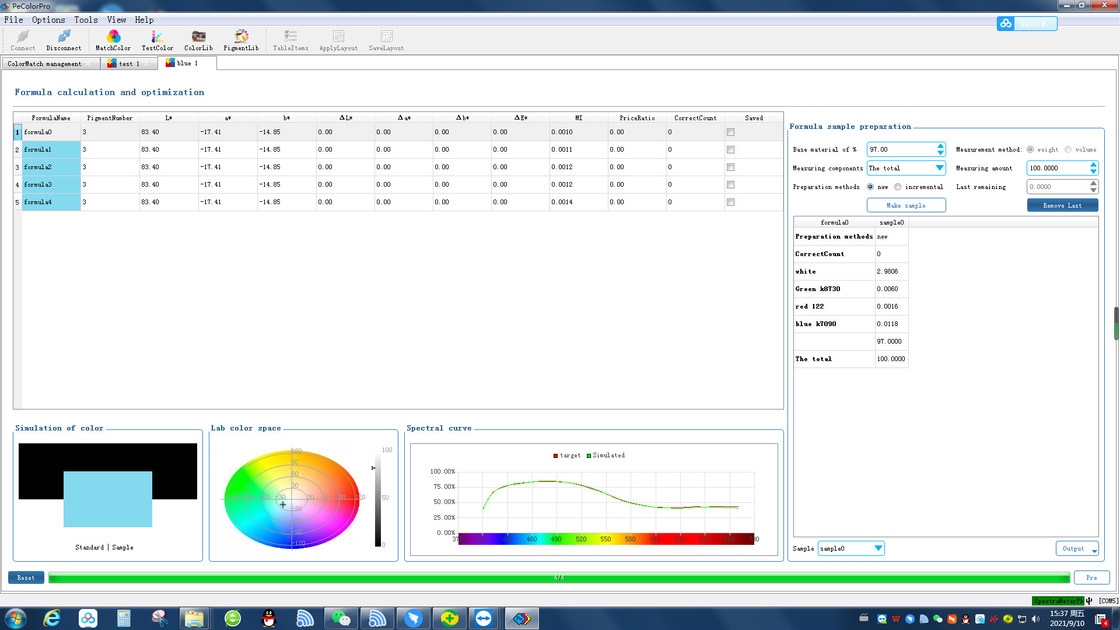Click the Pre button

pos(1091,577)
